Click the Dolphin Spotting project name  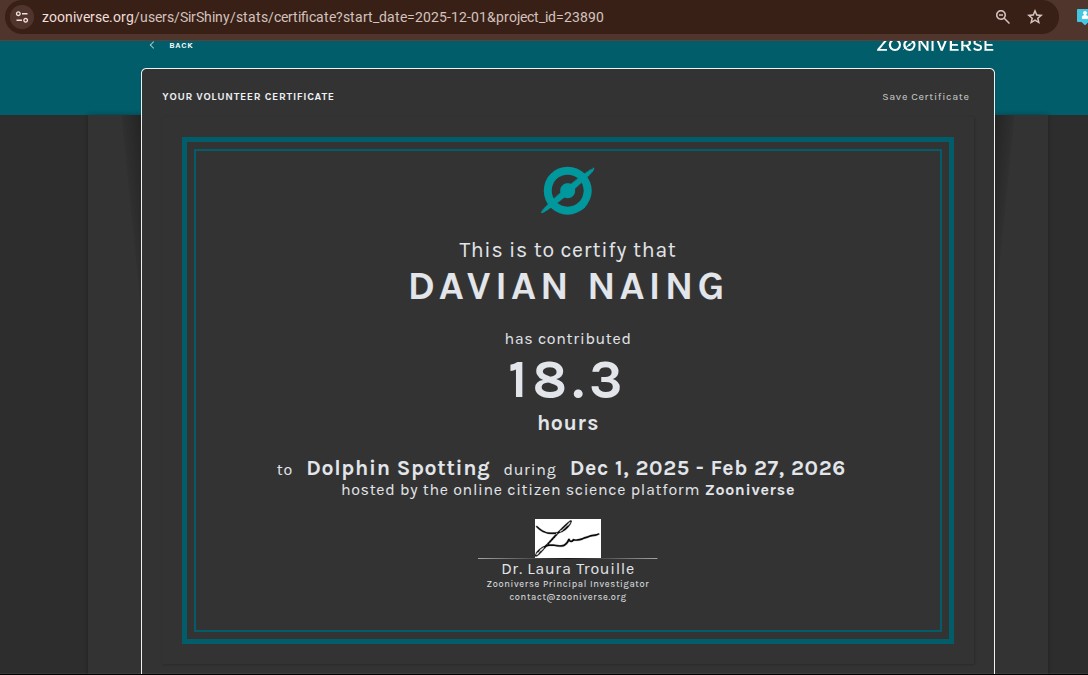pos(398,468)
